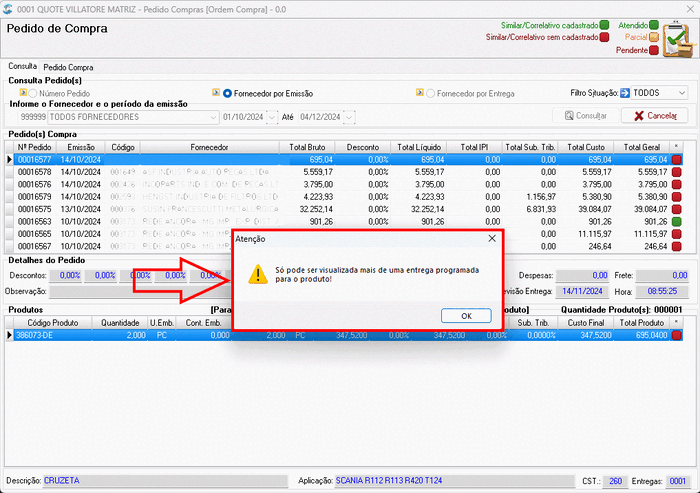Switch to the Consulta tab

pos(22,66)
